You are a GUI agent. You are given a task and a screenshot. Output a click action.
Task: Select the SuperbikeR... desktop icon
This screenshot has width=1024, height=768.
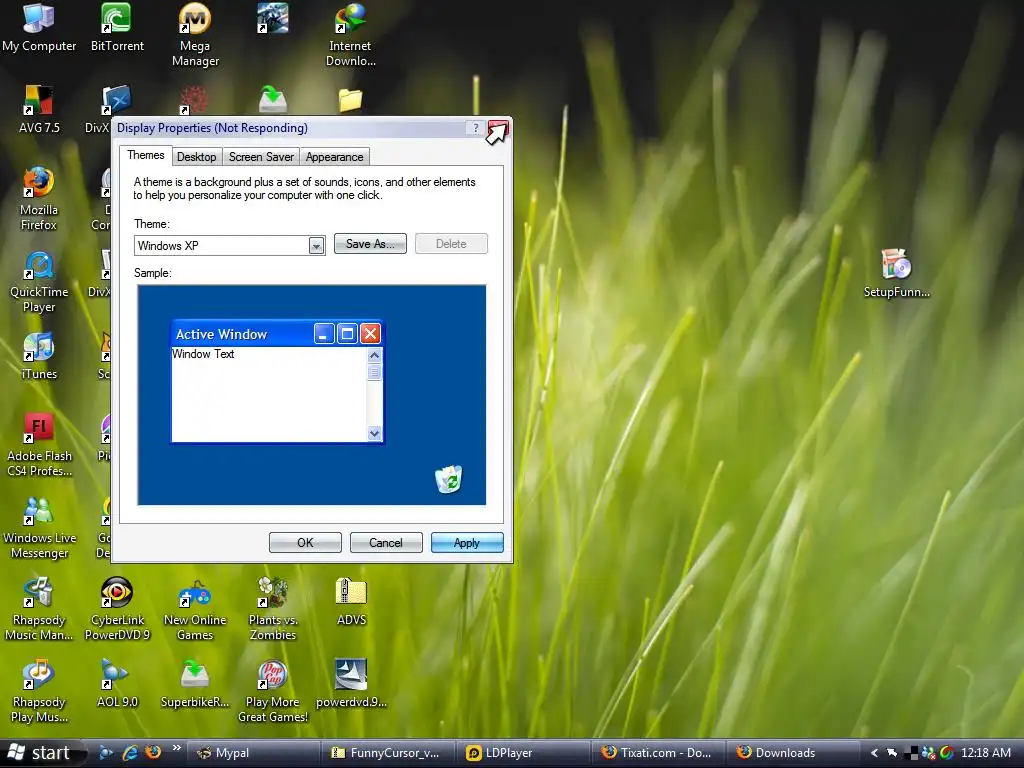[x=195, y=683]
